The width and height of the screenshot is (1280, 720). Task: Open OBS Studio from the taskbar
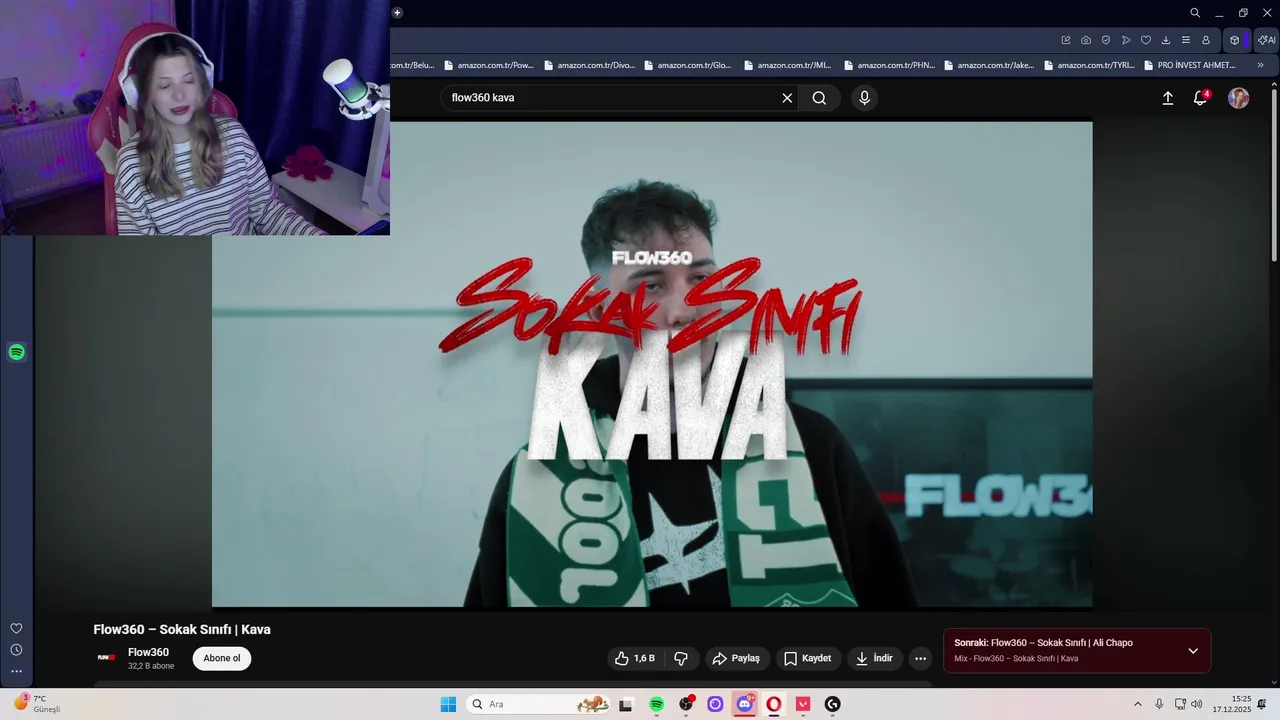coord(686,704)
